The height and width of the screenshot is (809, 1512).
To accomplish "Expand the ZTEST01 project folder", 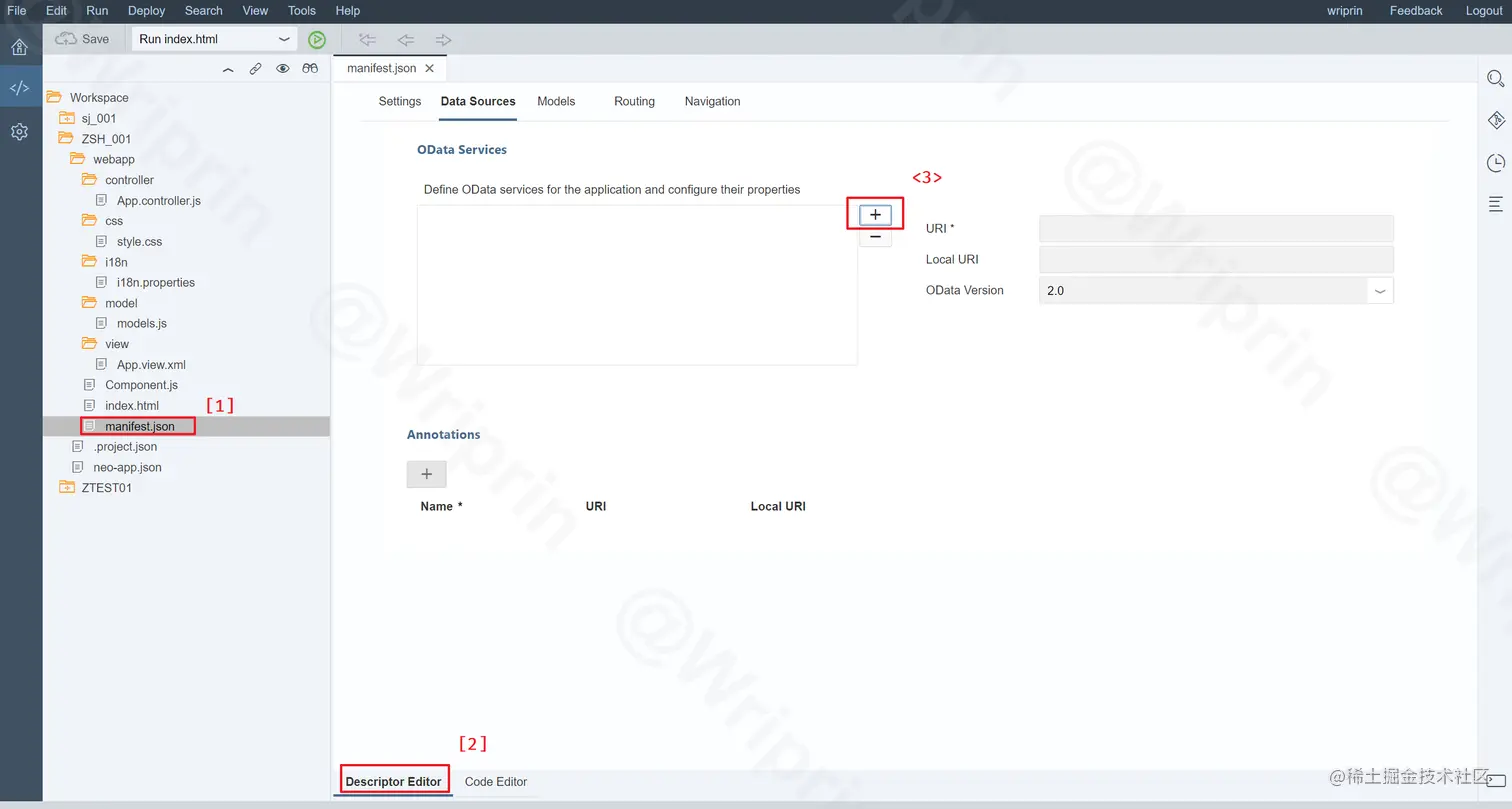I will pos(66,488).
